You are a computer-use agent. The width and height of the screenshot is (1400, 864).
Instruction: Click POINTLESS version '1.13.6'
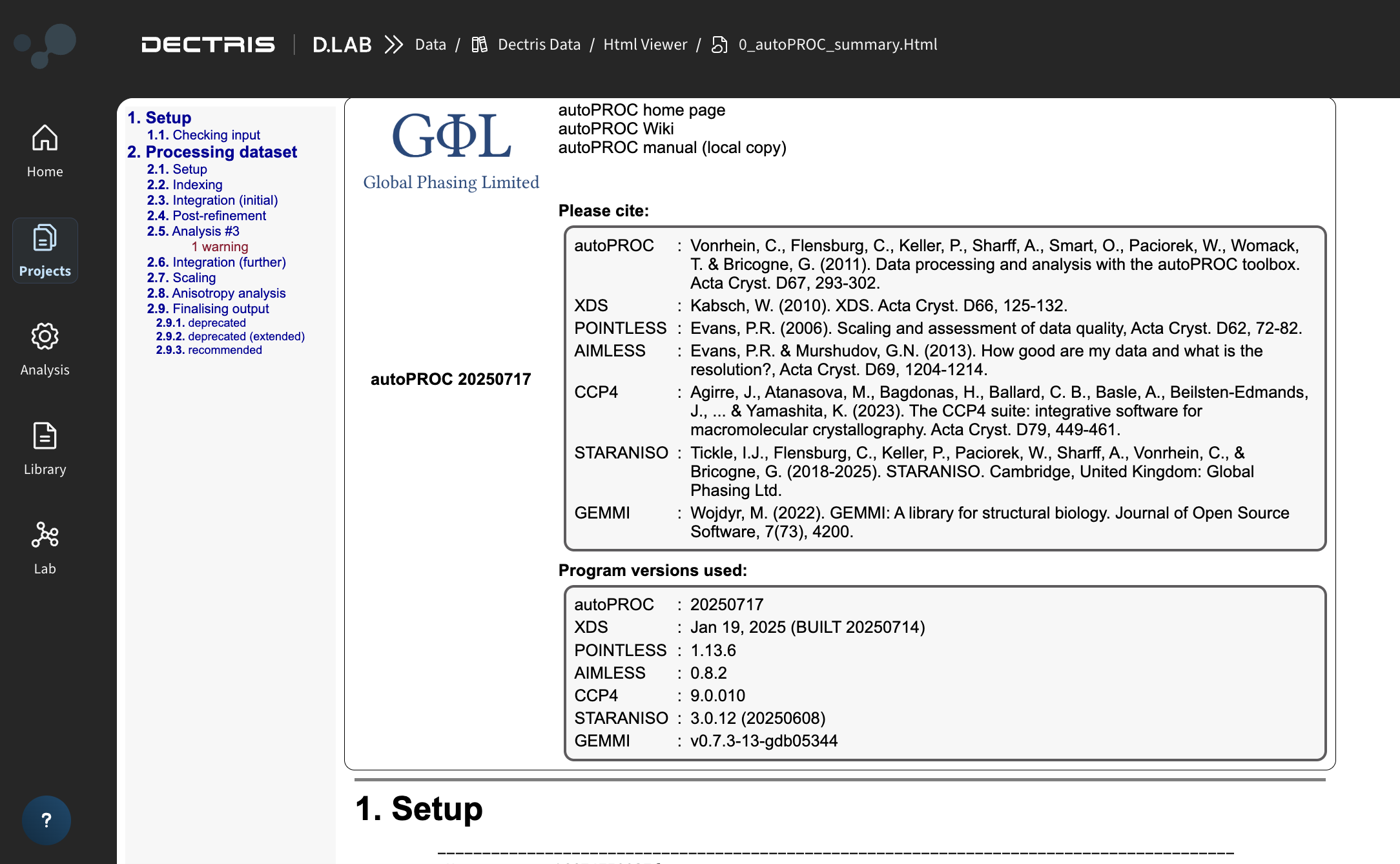coord(714,650)
